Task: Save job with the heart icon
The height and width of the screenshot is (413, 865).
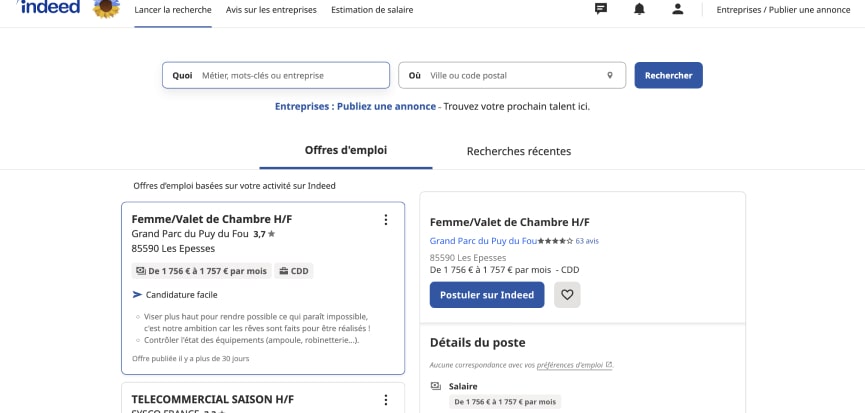Action: pos(567,295)
